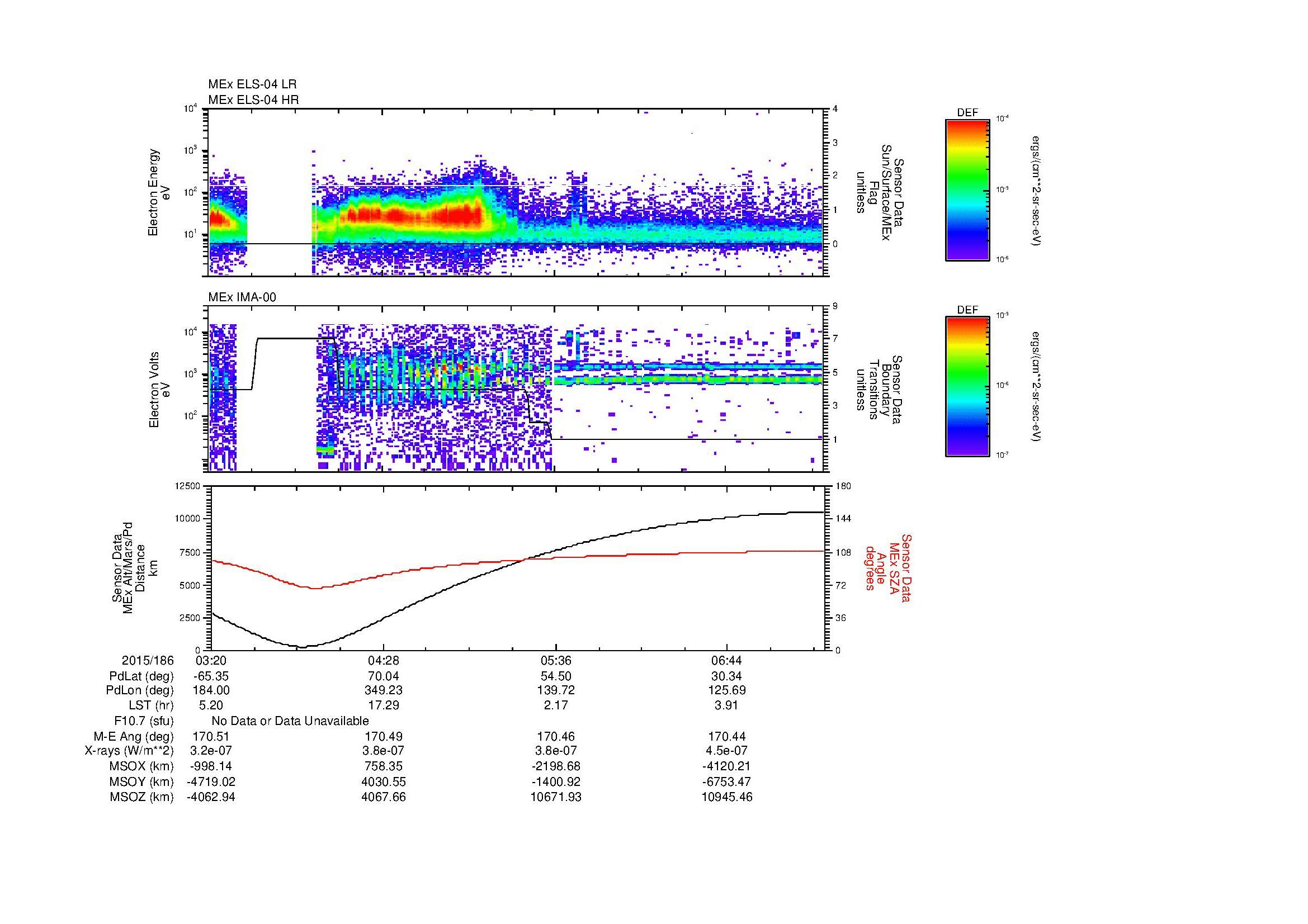
Task: Click the 'PdLat (deg)' row label
Action: pos(141,676)
